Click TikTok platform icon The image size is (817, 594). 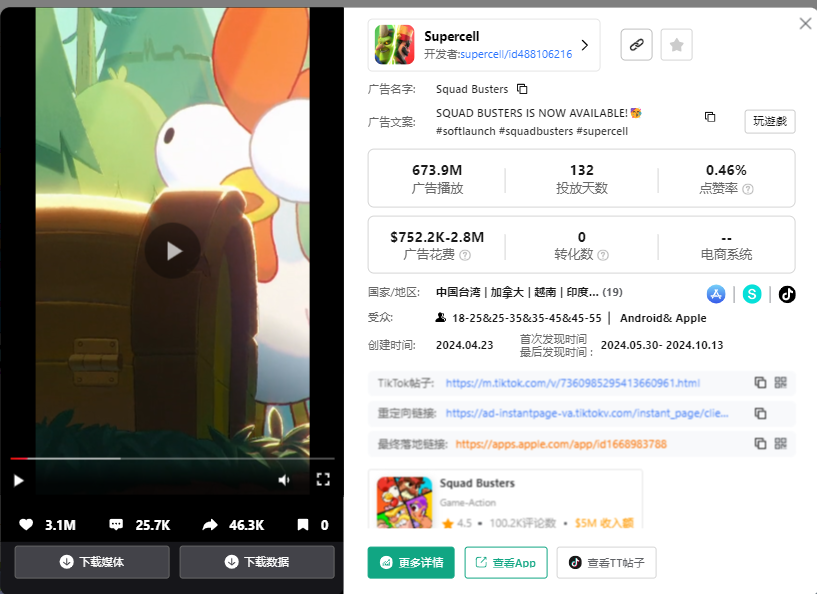787,294
